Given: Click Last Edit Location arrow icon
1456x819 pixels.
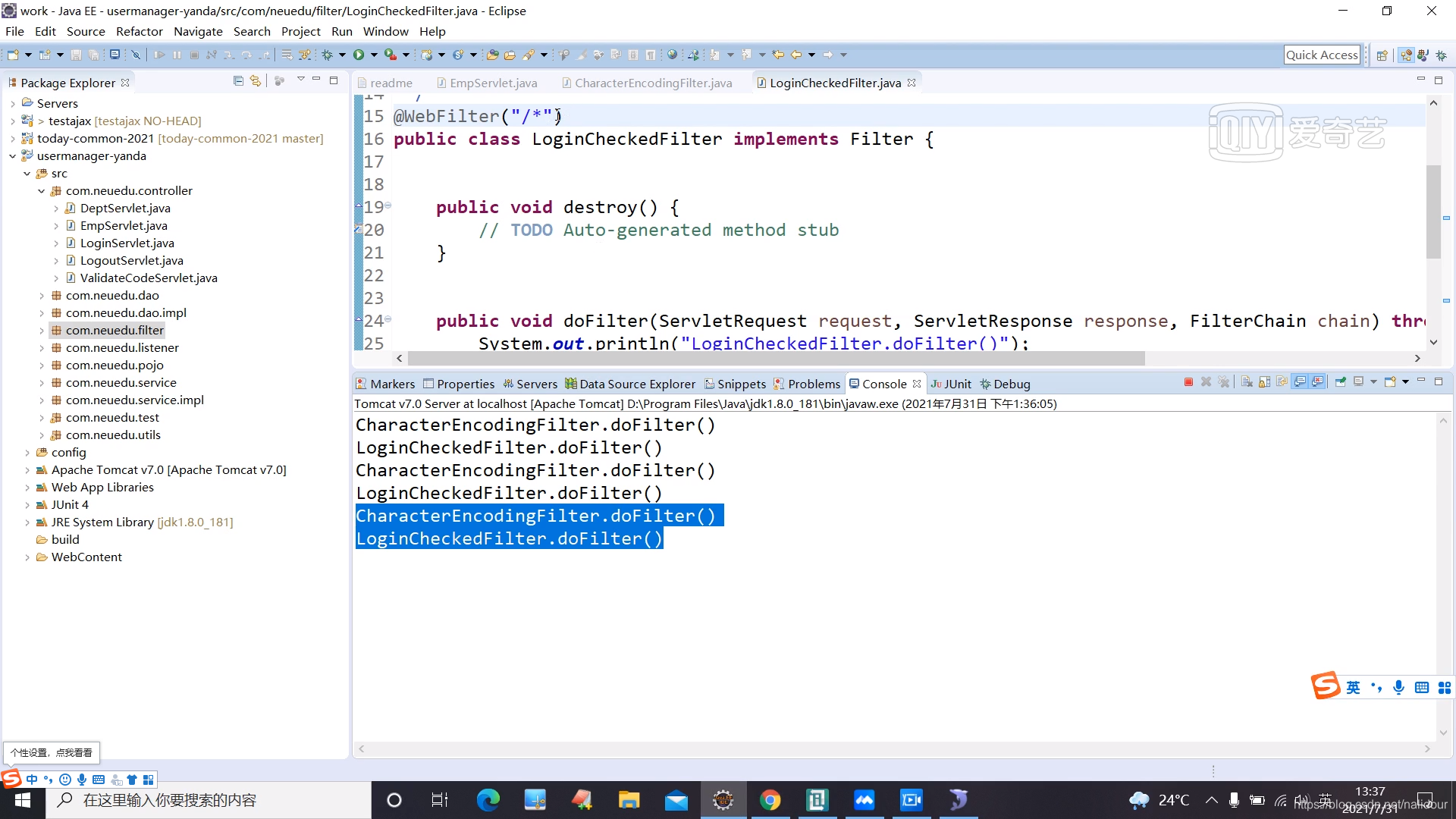Looking at the screenshot, I should pos(778,55).
